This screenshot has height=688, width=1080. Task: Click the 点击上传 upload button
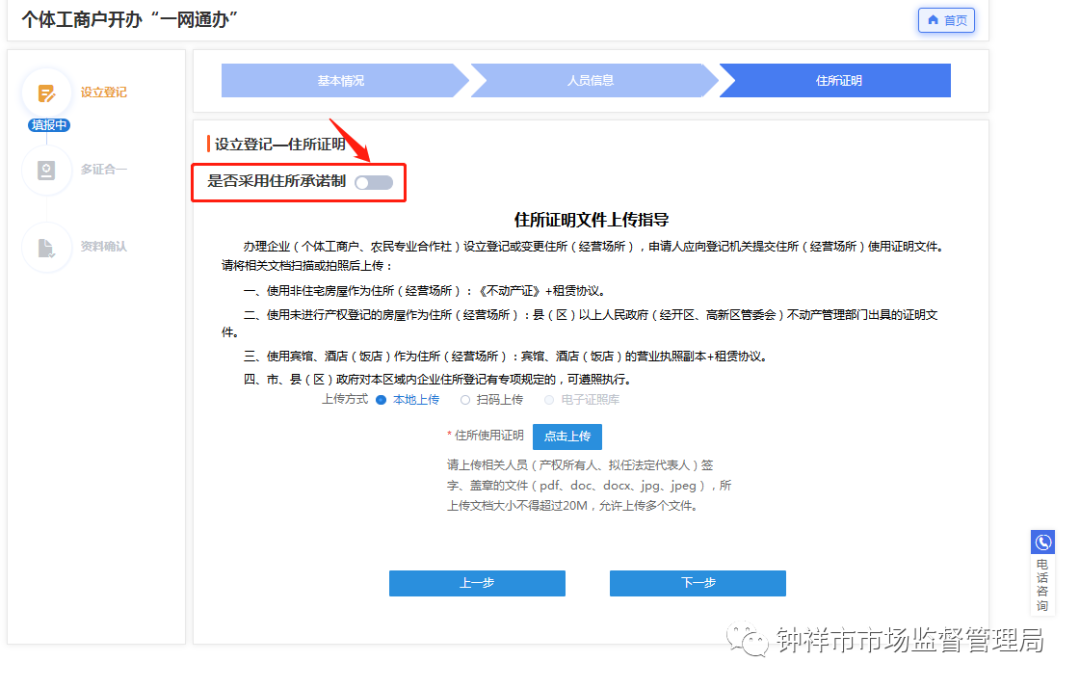568,436
